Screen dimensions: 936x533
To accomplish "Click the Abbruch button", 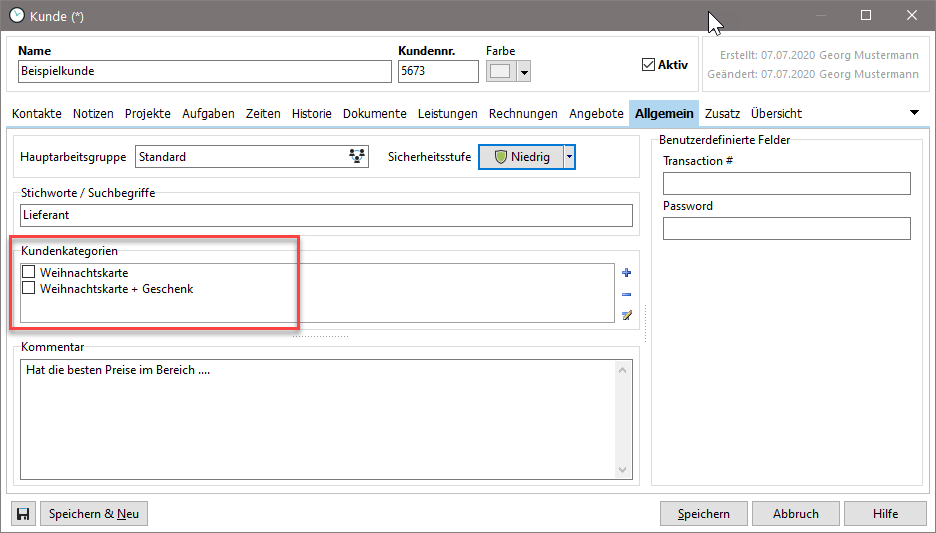I will (795, 514).
